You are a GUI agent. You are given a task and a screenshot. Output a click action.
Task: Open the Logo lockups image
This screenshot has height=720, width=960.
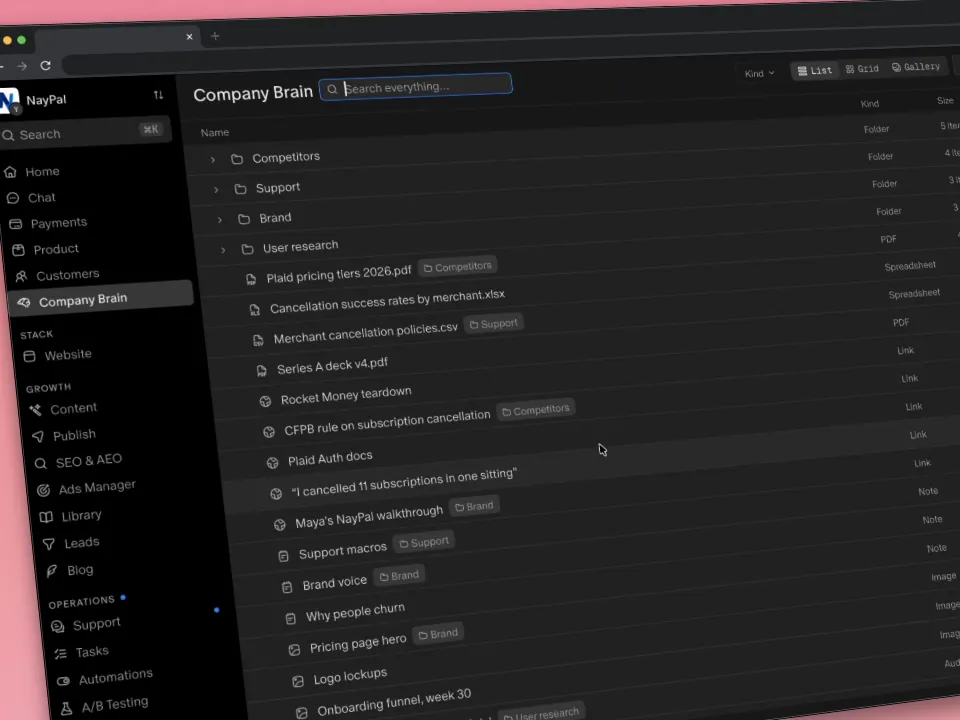point(350,676)
